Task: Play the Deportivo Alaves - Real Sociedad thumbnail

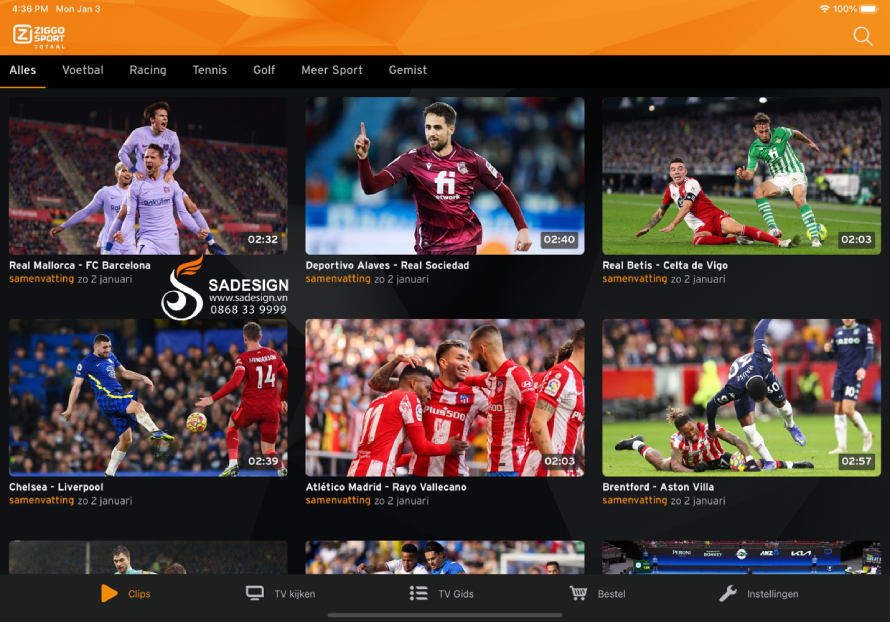Action: (445, 175)
